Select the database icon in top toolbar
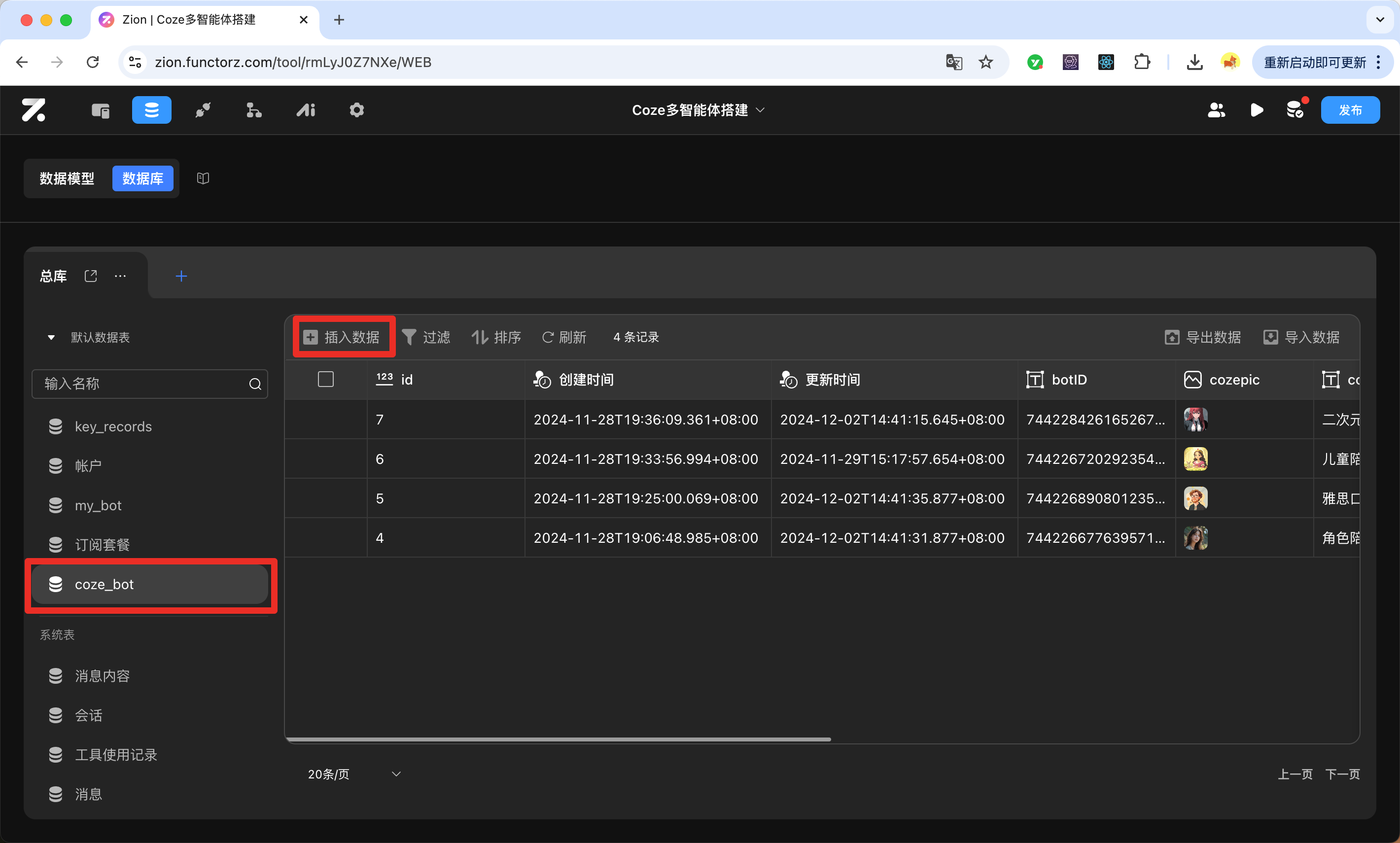The height and width of the screenshot is (843, 1400). (x=152, y=109)
